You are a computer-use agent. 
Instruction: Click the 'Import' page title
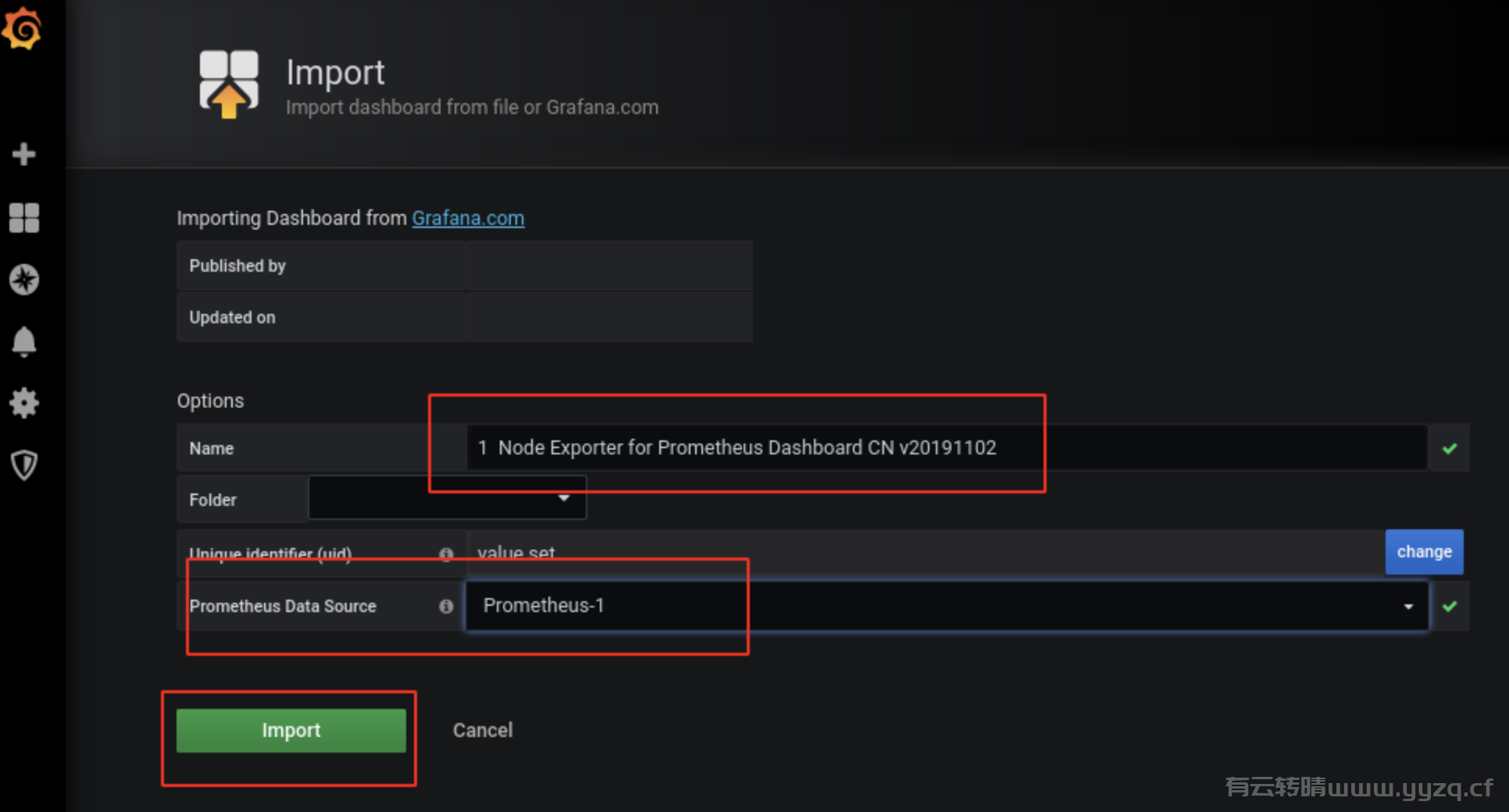[335, 73]
